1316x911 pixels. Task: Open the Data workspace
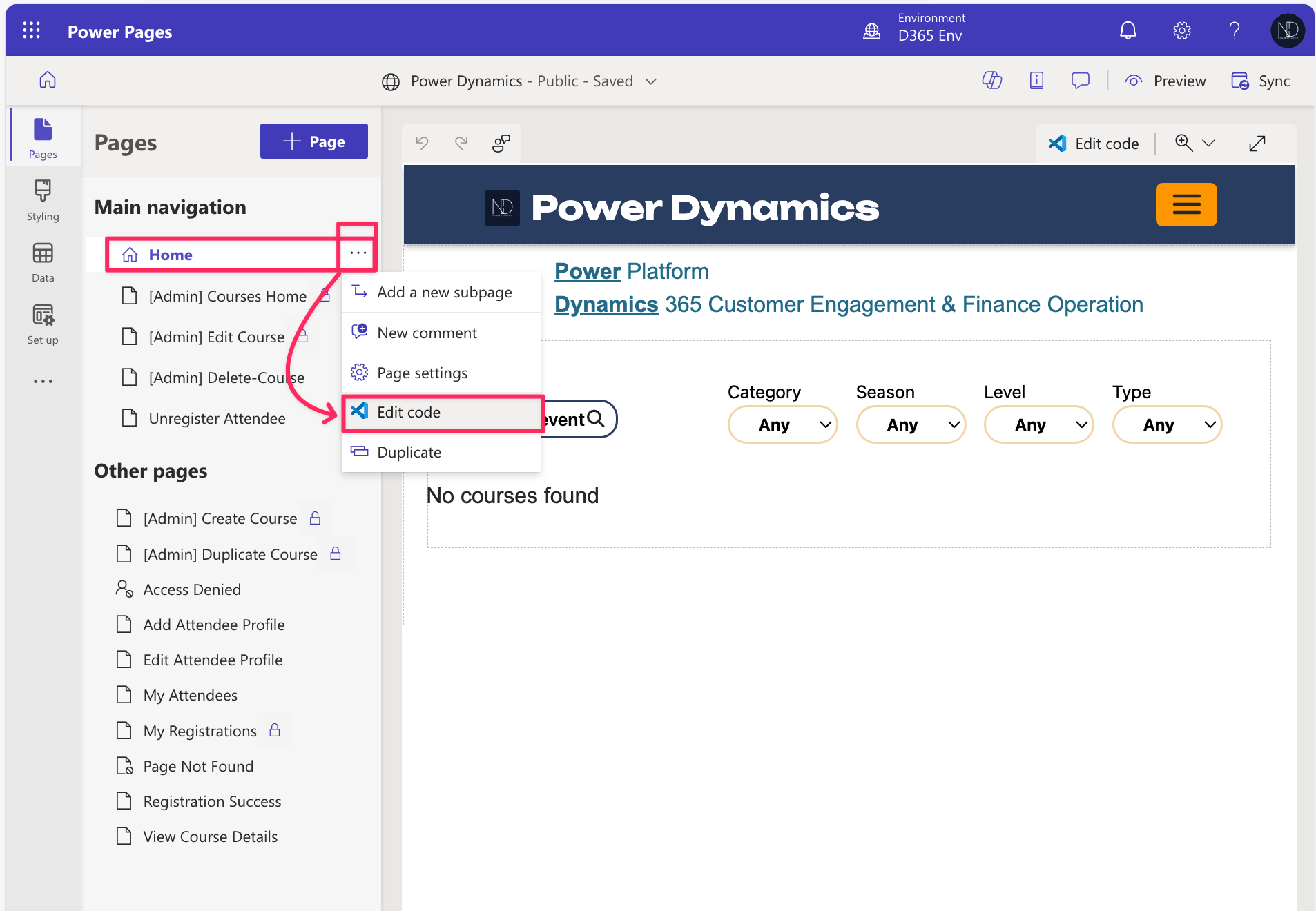pos(43,262)
